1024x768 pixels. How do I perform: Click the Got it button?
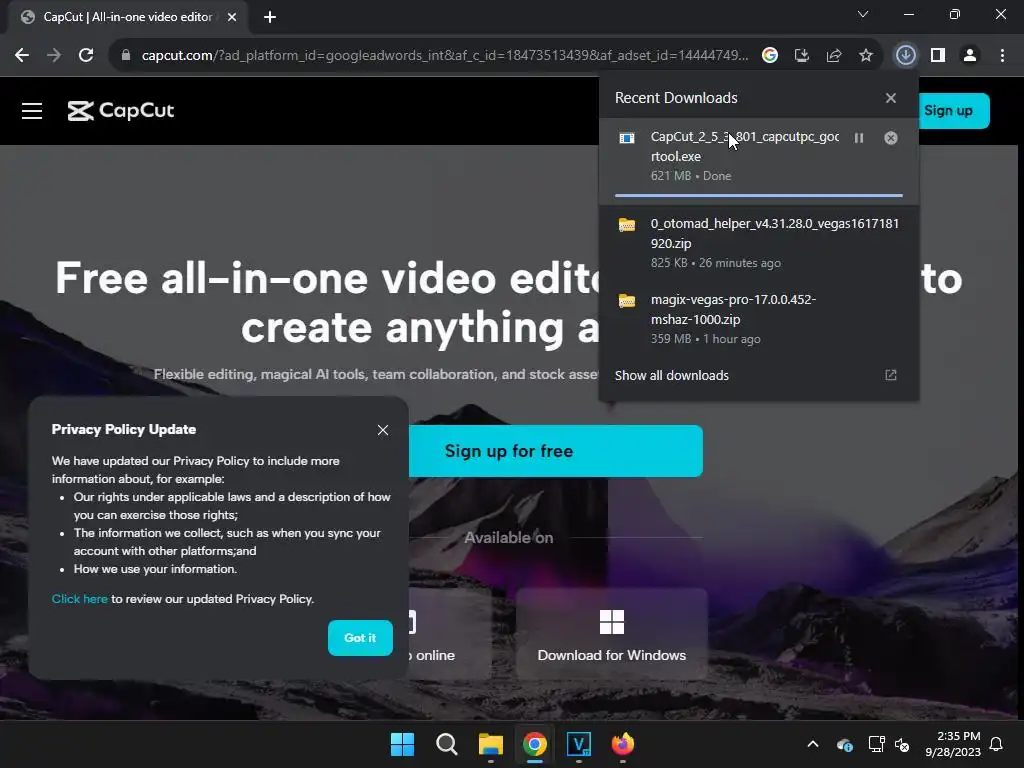pos(360,638)
